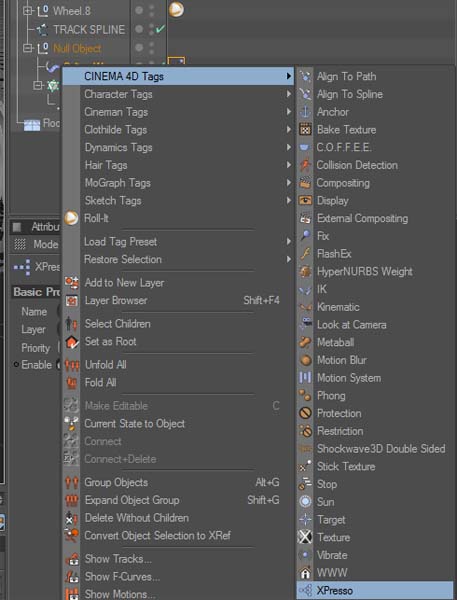The width and height of the screenshot is (457, 600).
Task: Click the Roll-It plugin icon in menu
Action: [x=71, y=218]
